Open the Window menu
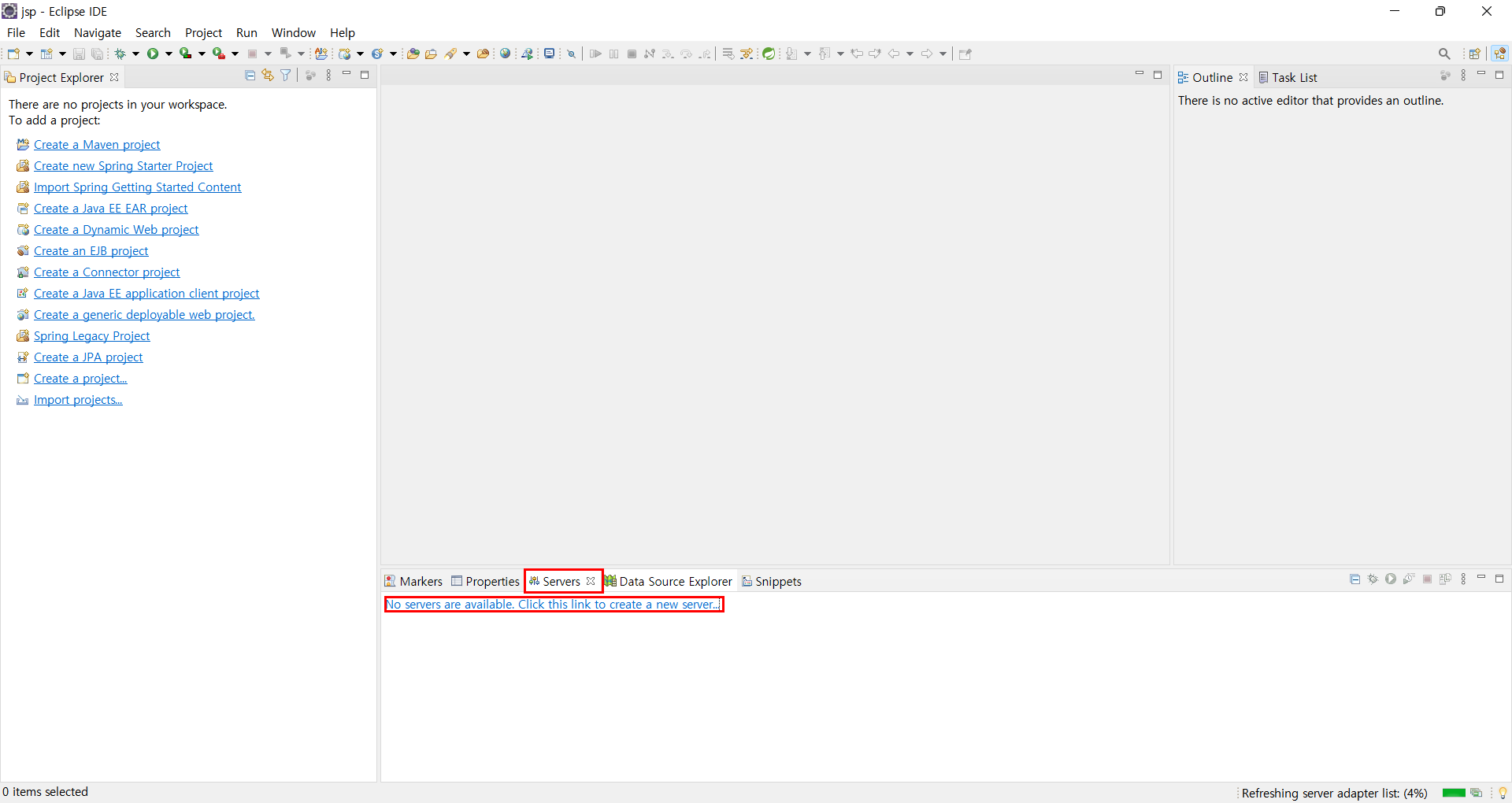1512x803 pixels. pyautogui.click(x=293, y=32)
